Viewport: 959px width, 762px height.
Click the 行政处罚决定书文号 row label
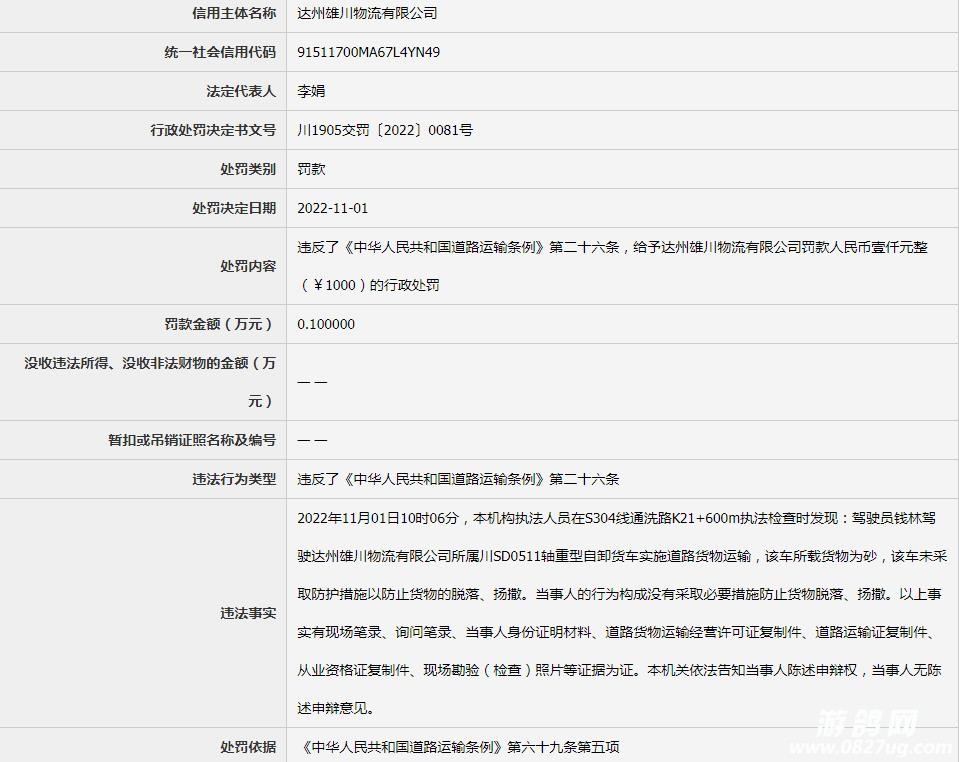coord(213,130)
